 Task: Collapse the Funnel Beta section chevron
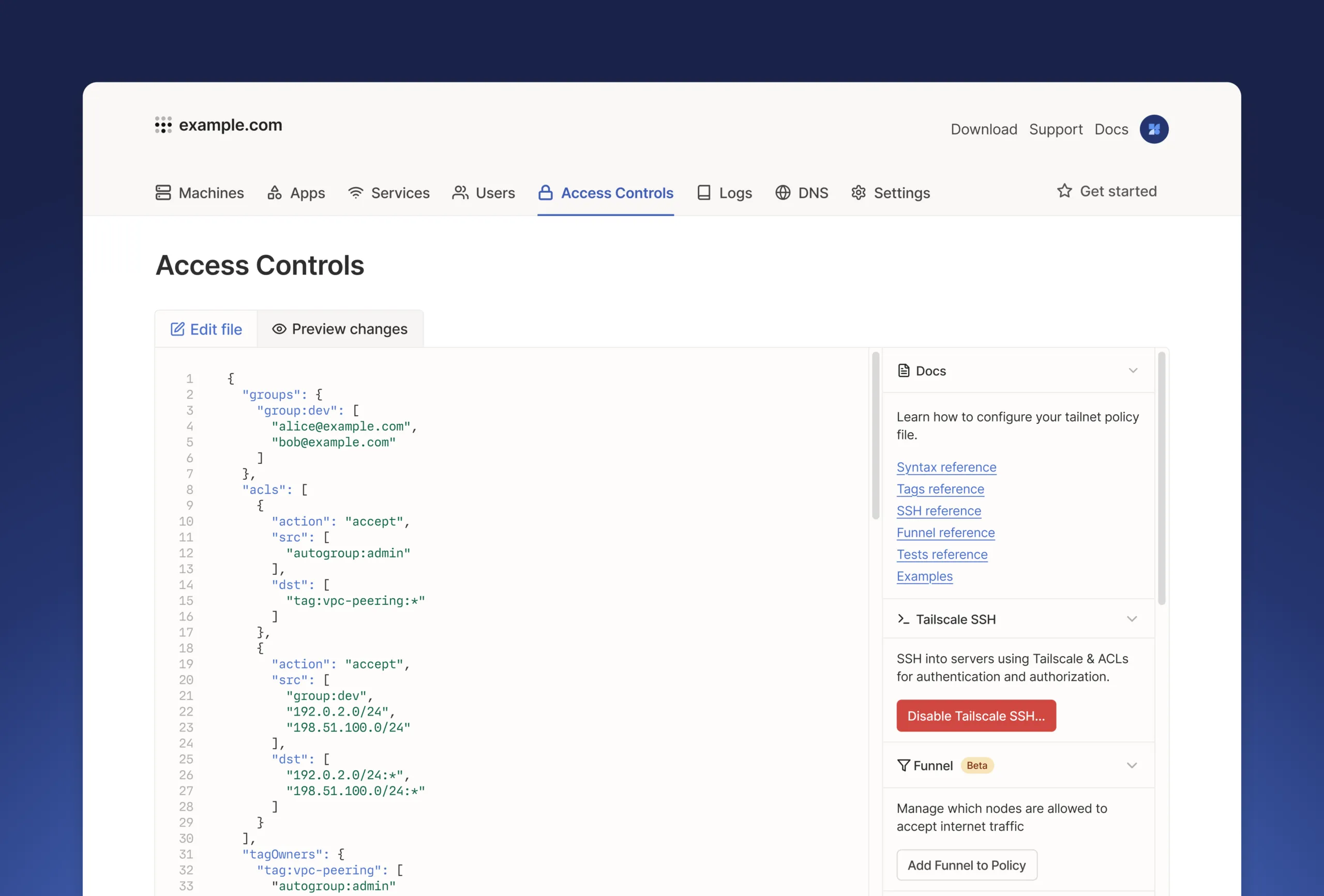(x=1132, y=766)
